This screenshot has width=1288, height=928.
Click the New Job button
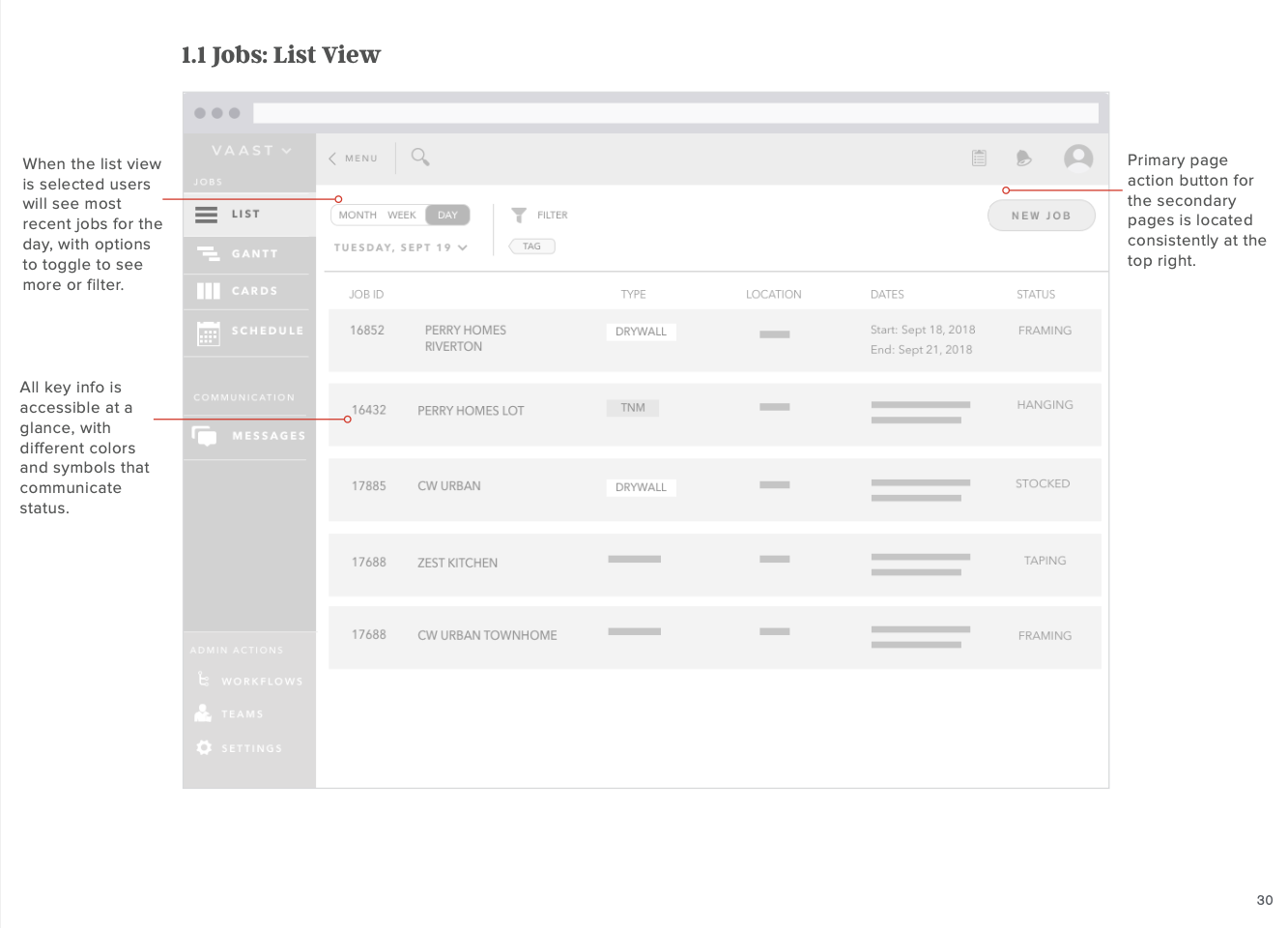click(x=1042, y=216)
